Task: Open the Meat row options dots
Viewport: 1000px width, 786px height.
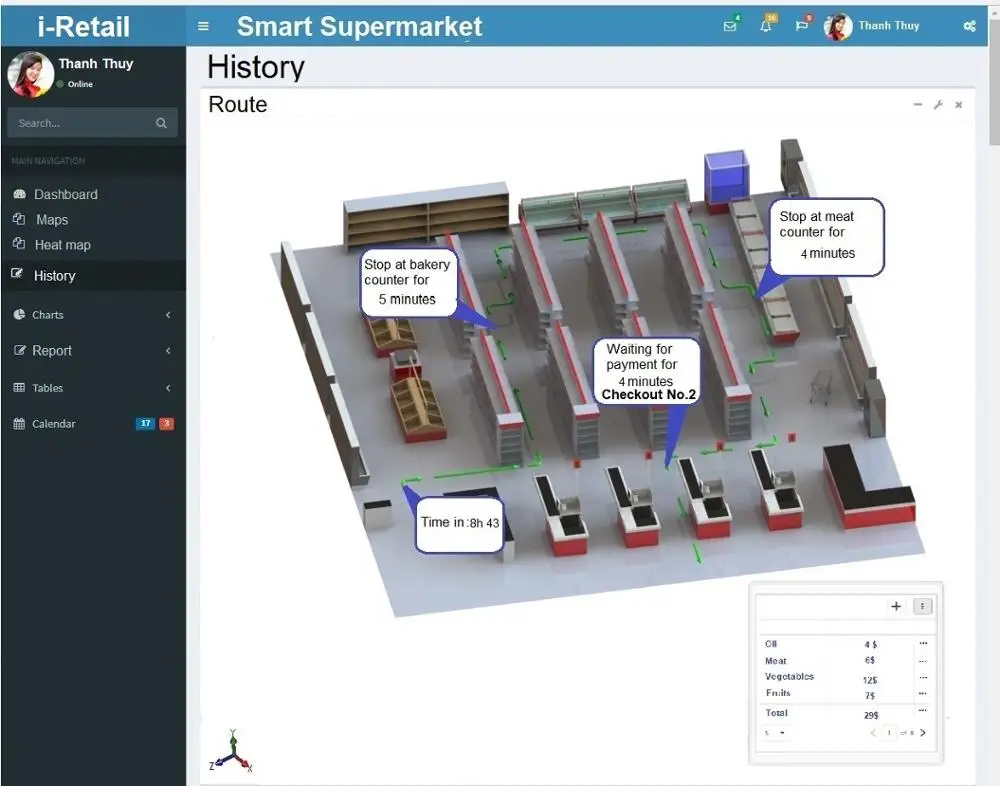Action: point(923,661)
